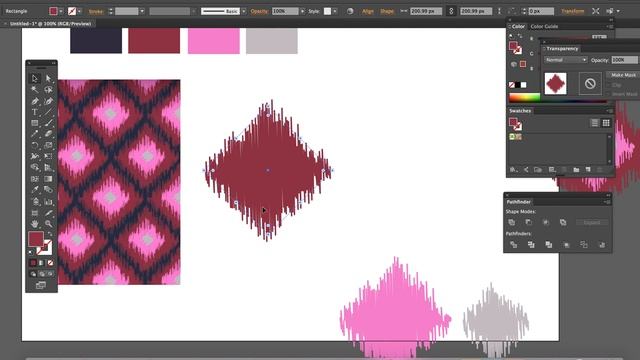The height and width of the screenshot is (360, 640).
Task: Select the Swatches panel tab
Action: point(520,111)
